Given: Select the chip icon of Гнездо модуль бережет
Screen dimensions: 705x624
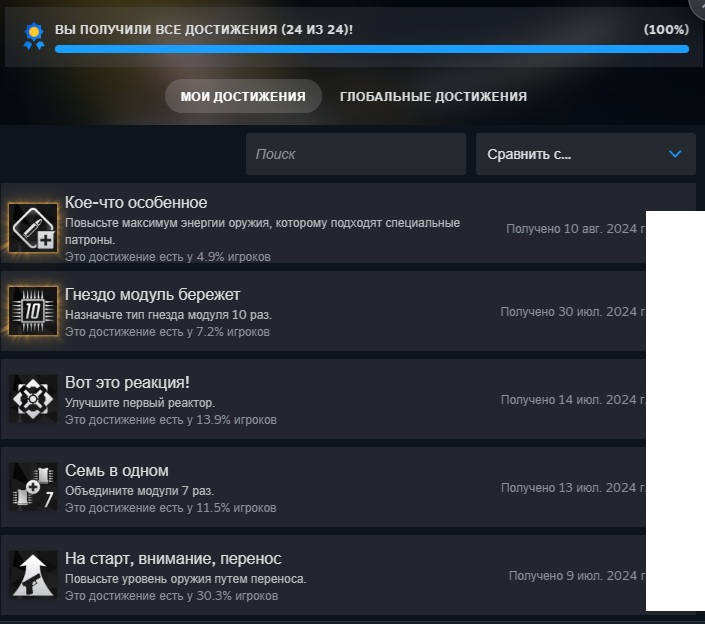Looking at the screenshot, I should [33, 311].
